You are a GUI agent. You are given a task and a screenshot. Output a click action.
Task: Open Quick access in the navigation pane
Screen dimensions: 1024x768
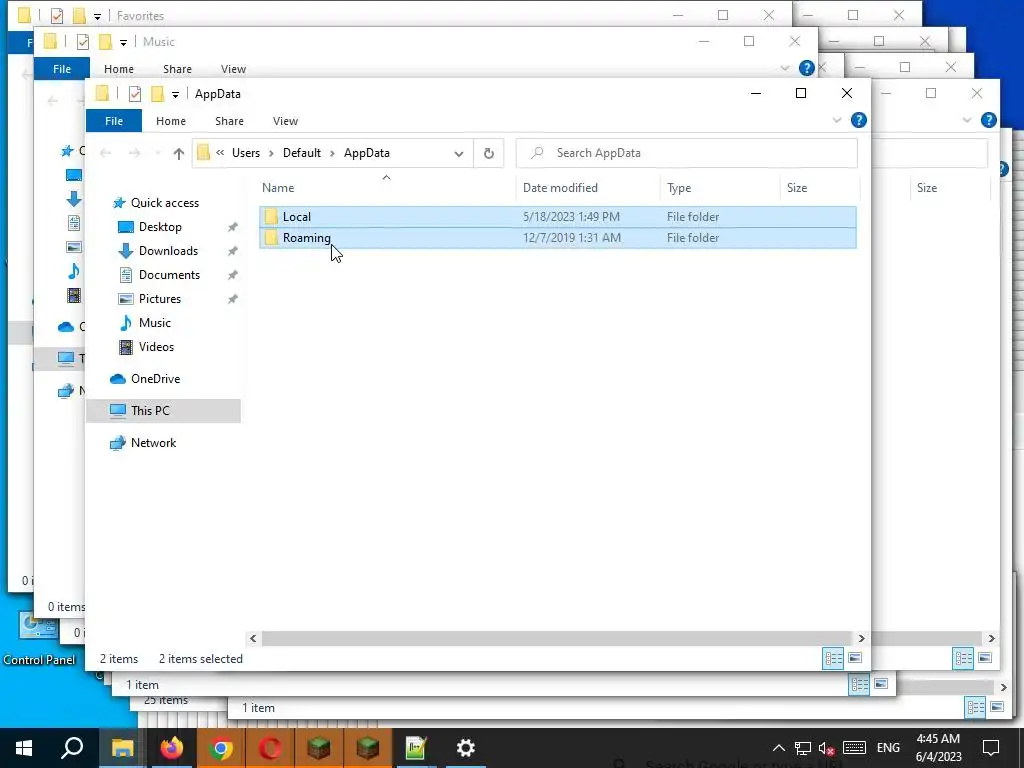click(x=165, y=203)
